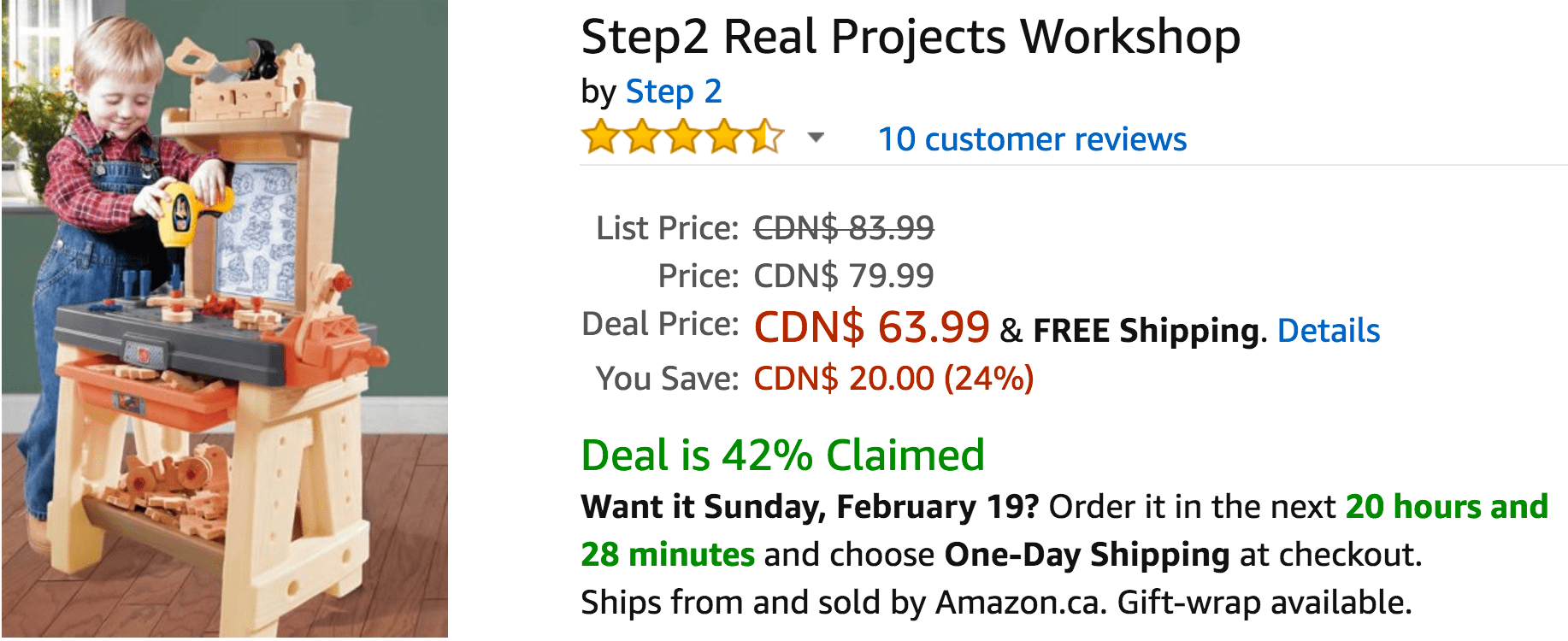Screen dimensions: 1568x641
Task: Click the Gift-wrap available text
Action: (x=1264, y=603)
